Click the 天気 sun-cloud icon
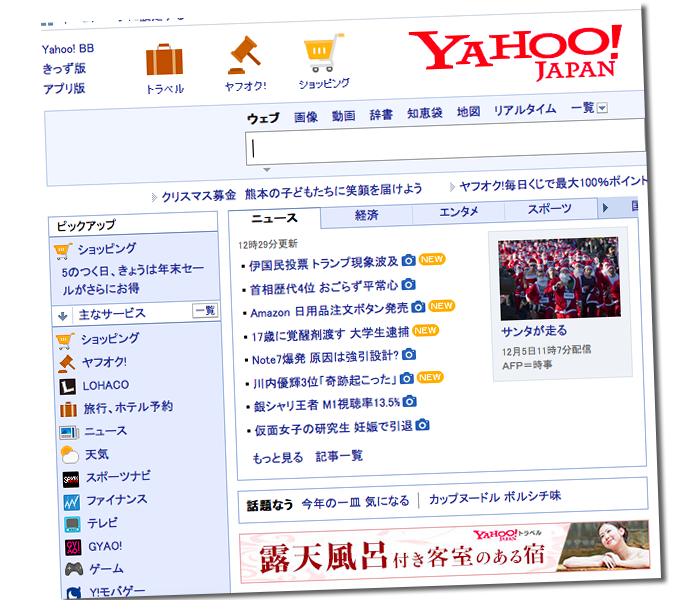Image resolution: width=700 pixels, height=600 pixels. (70, 455)
